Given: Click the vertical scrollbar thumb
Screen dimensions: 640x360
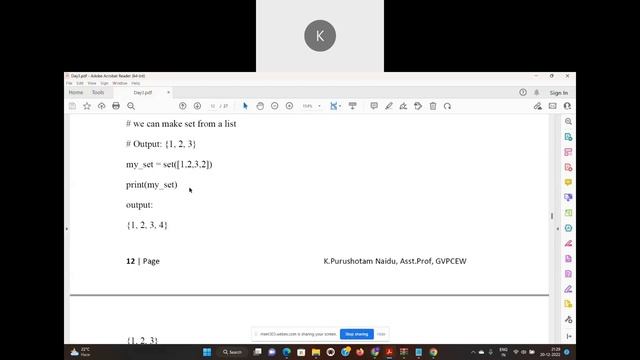Looking at the screenshot, I should 552,216.
